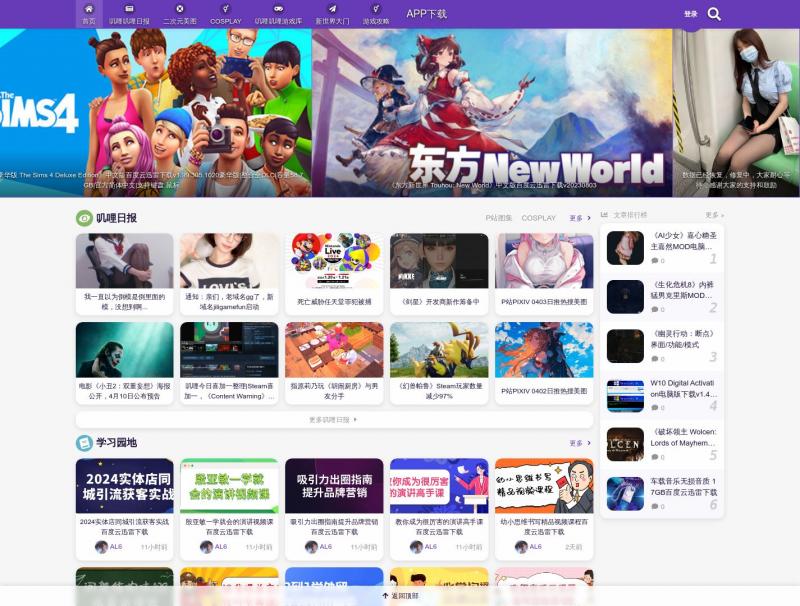
Task: Click the ranking chart icon in sidebar header
Action: coord(605,215)
